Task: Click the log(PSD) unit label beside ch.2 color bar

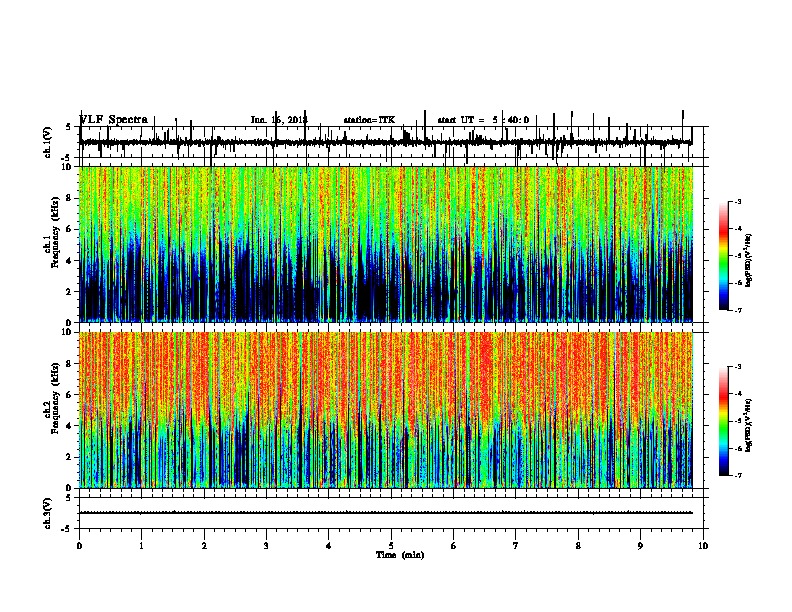Action: [749, 425]
